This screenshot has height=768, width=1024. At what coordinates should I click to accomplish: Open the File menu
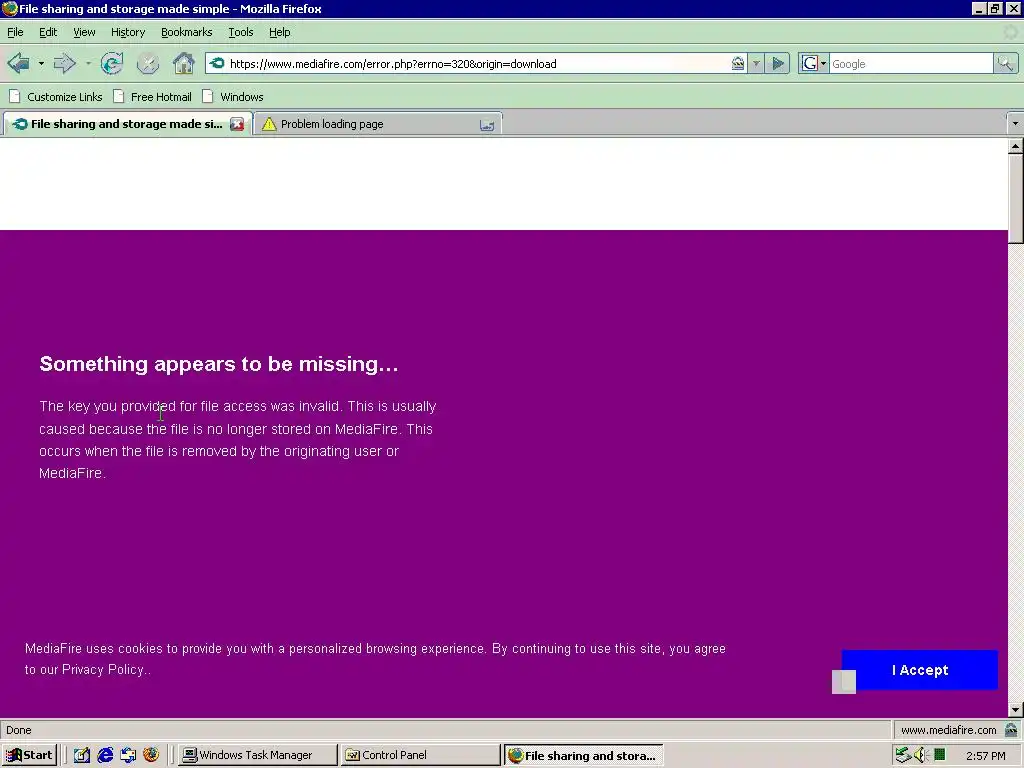point(15,32)
